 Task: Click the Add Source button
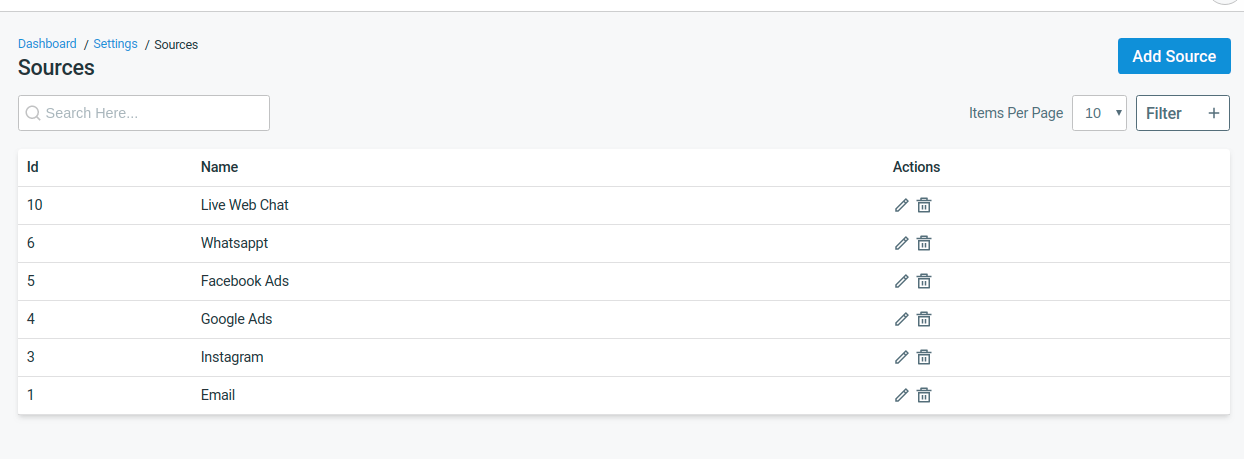point(1174,56)
